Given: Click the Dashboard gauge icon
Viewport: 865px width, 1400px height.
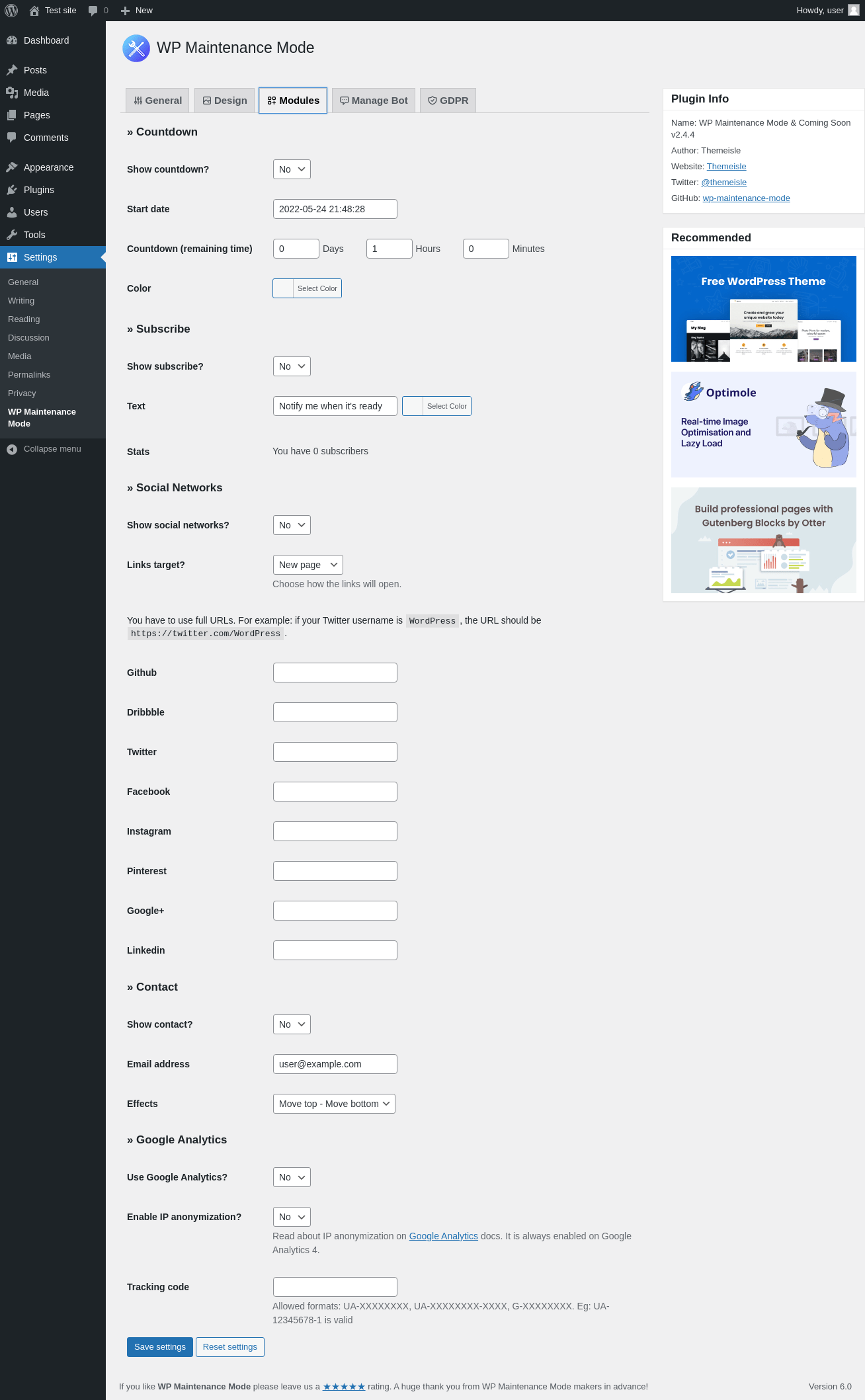Looking at the screenshot, I should pyautogui.click(x=12, y=40).
